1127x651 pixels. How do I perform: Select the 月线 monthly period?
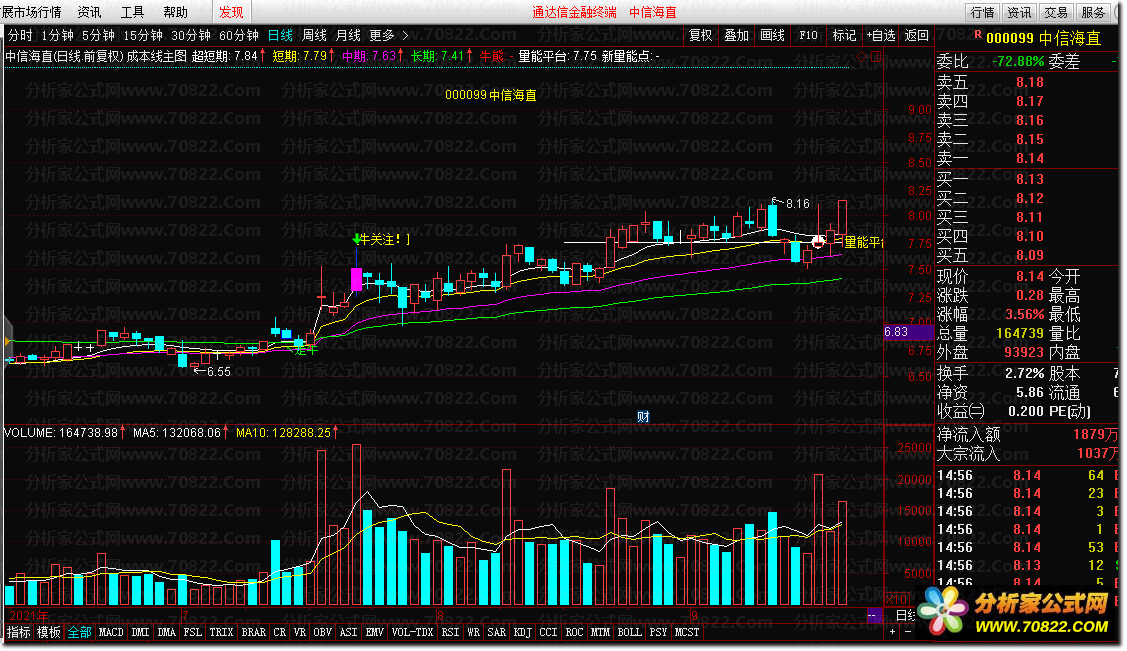[349, 35]
